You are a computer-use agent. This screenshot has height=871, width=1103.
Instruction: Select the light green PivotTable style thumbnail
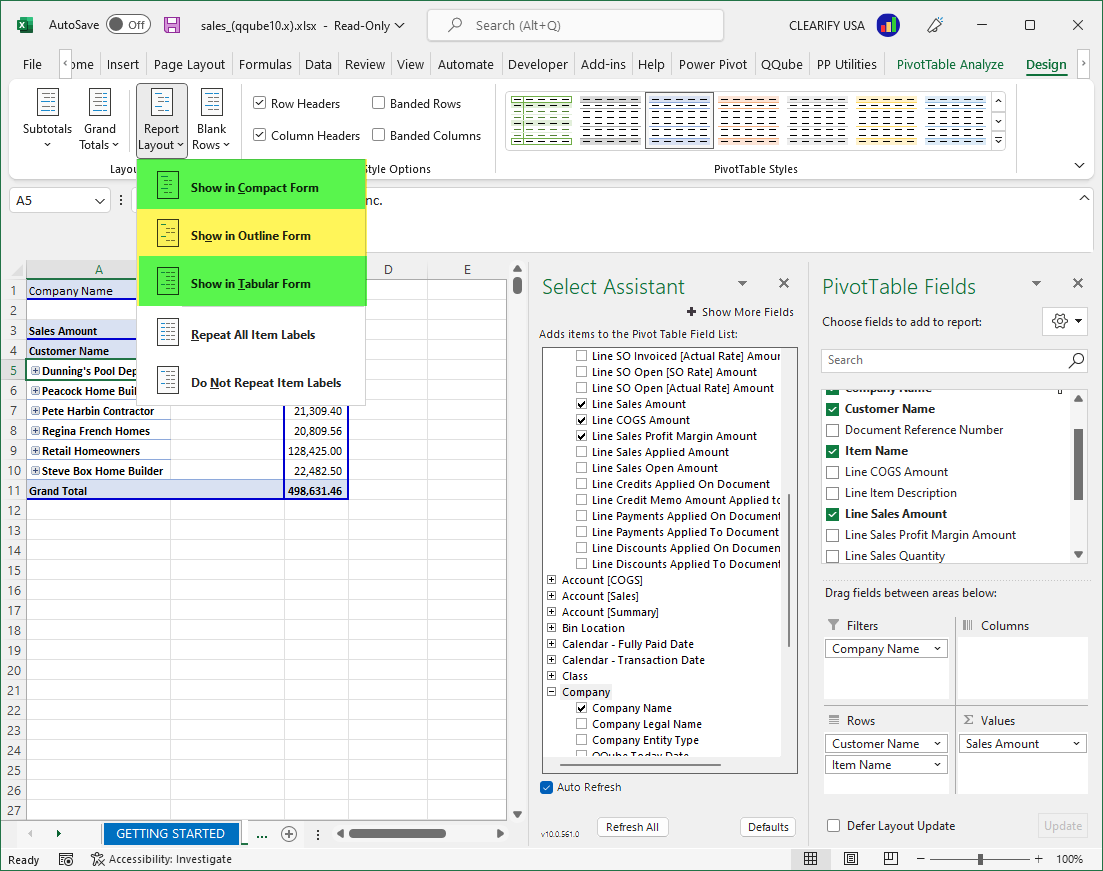point(542,120)
